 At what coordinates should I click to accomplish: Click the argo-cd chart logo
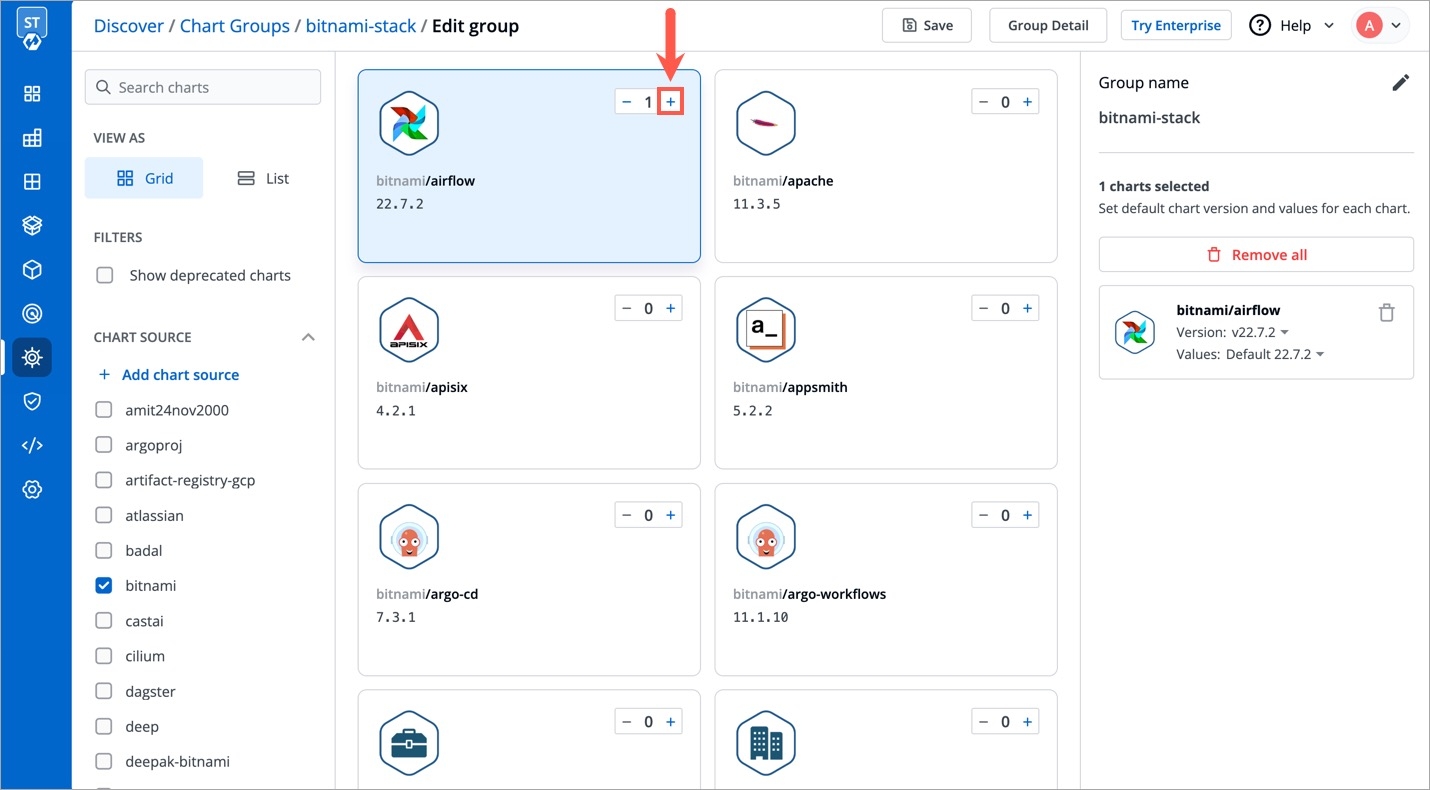pos(409,536)
